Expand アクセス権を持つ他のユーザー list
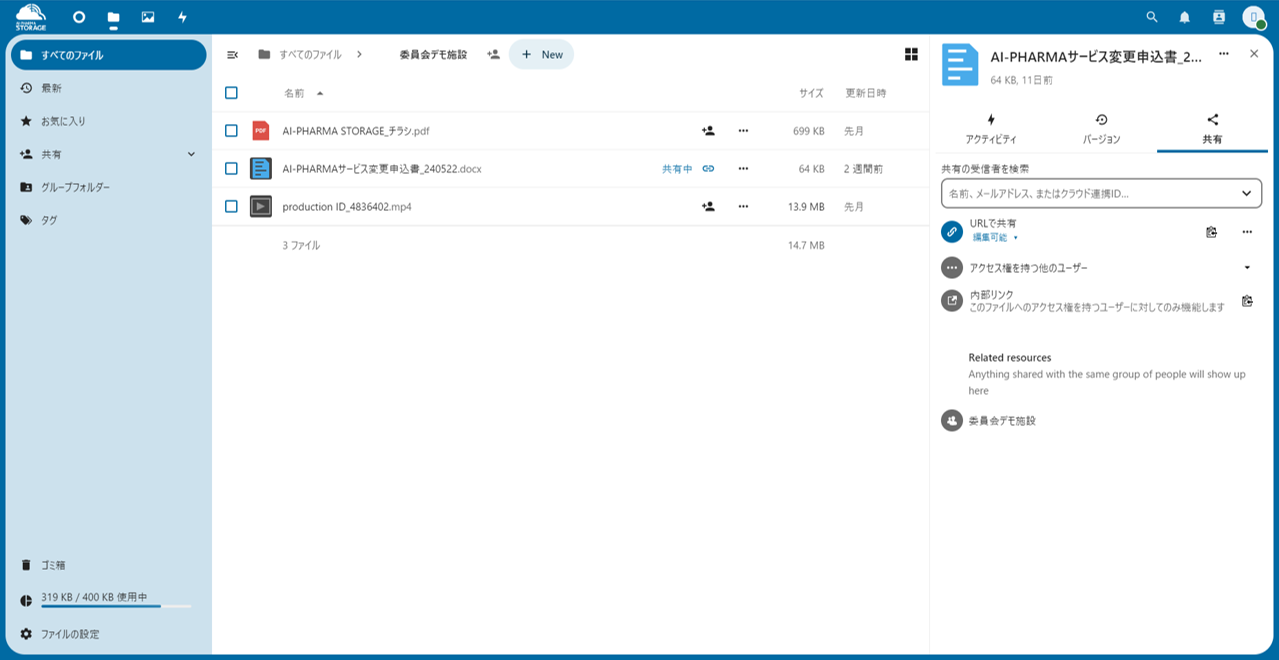This screenshot has height=660, width=1279. 1247,268
